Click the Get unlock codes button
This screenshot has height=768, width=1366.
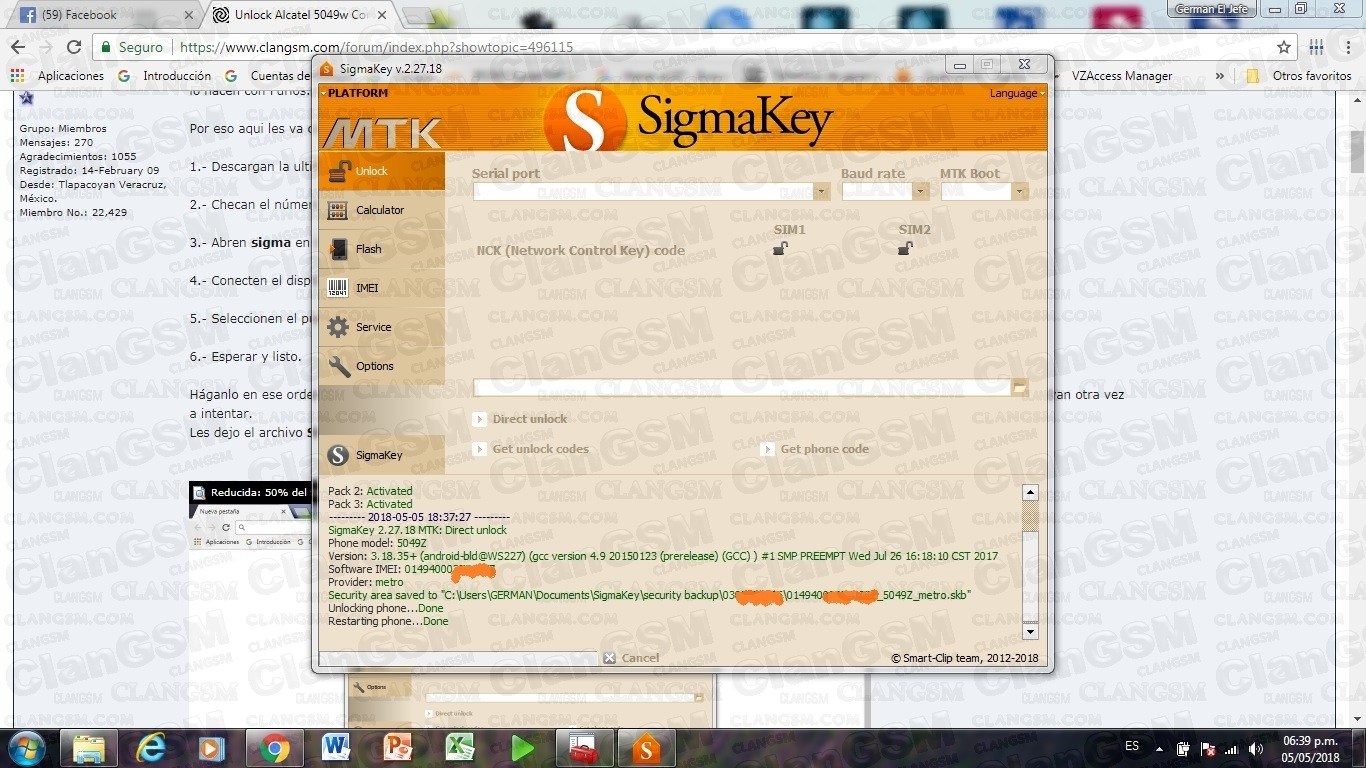(x=531, y=449)
